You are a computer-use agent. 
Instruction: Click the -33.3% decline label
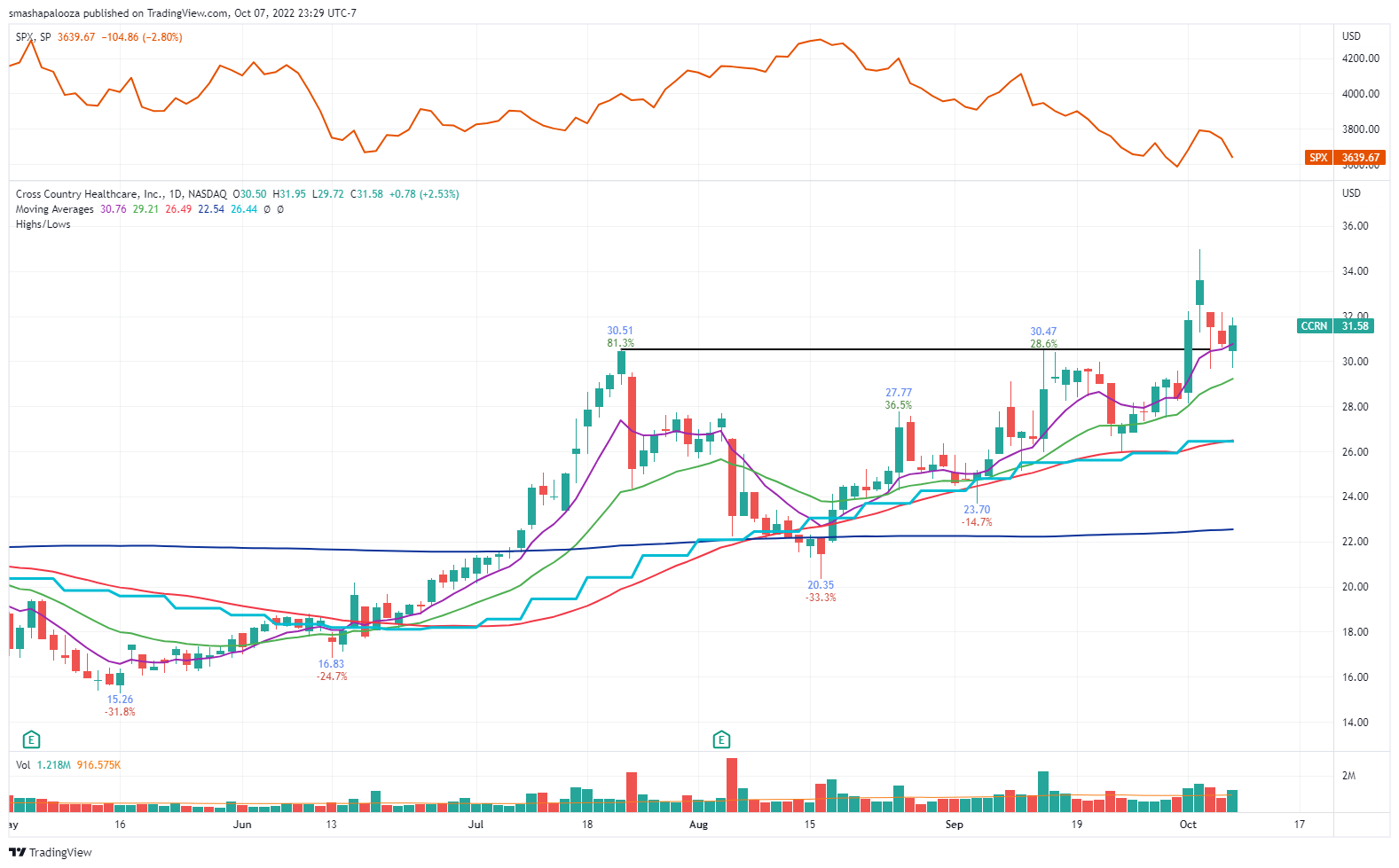pyautogui.click(x=821, y=598)
